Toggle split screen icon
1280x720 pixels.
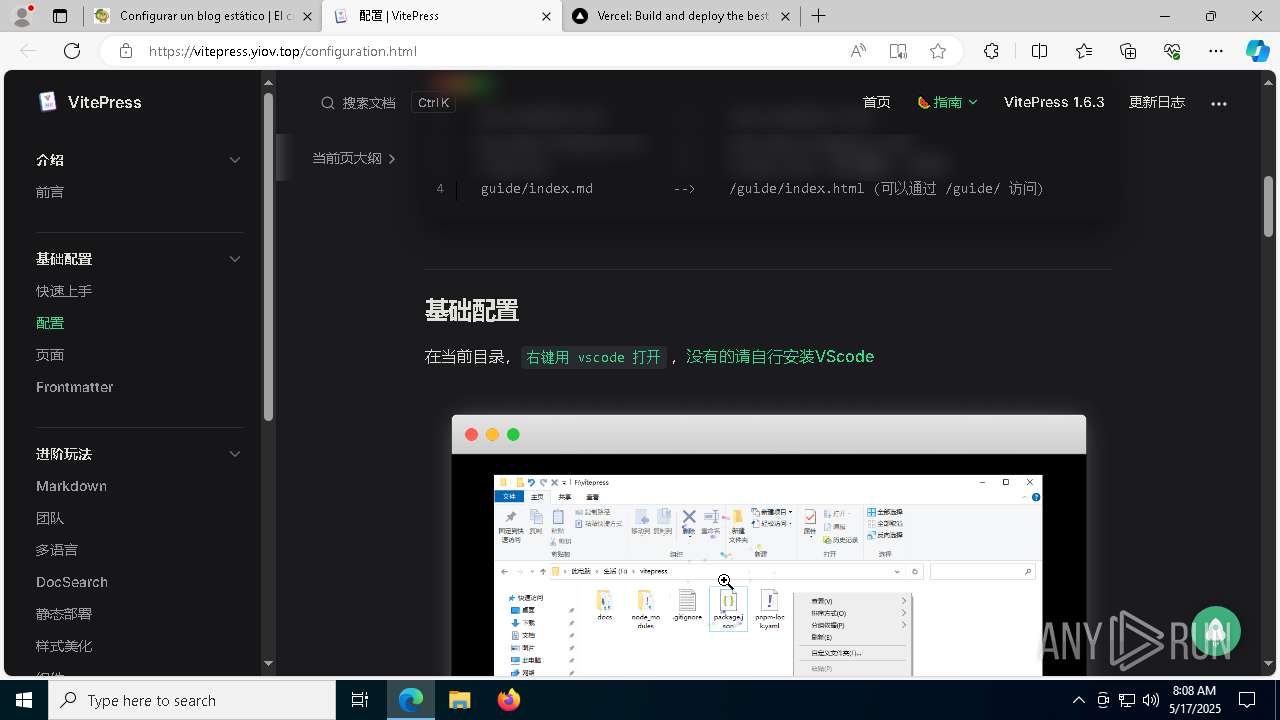pyautogui.click(x=1039, y=51)
